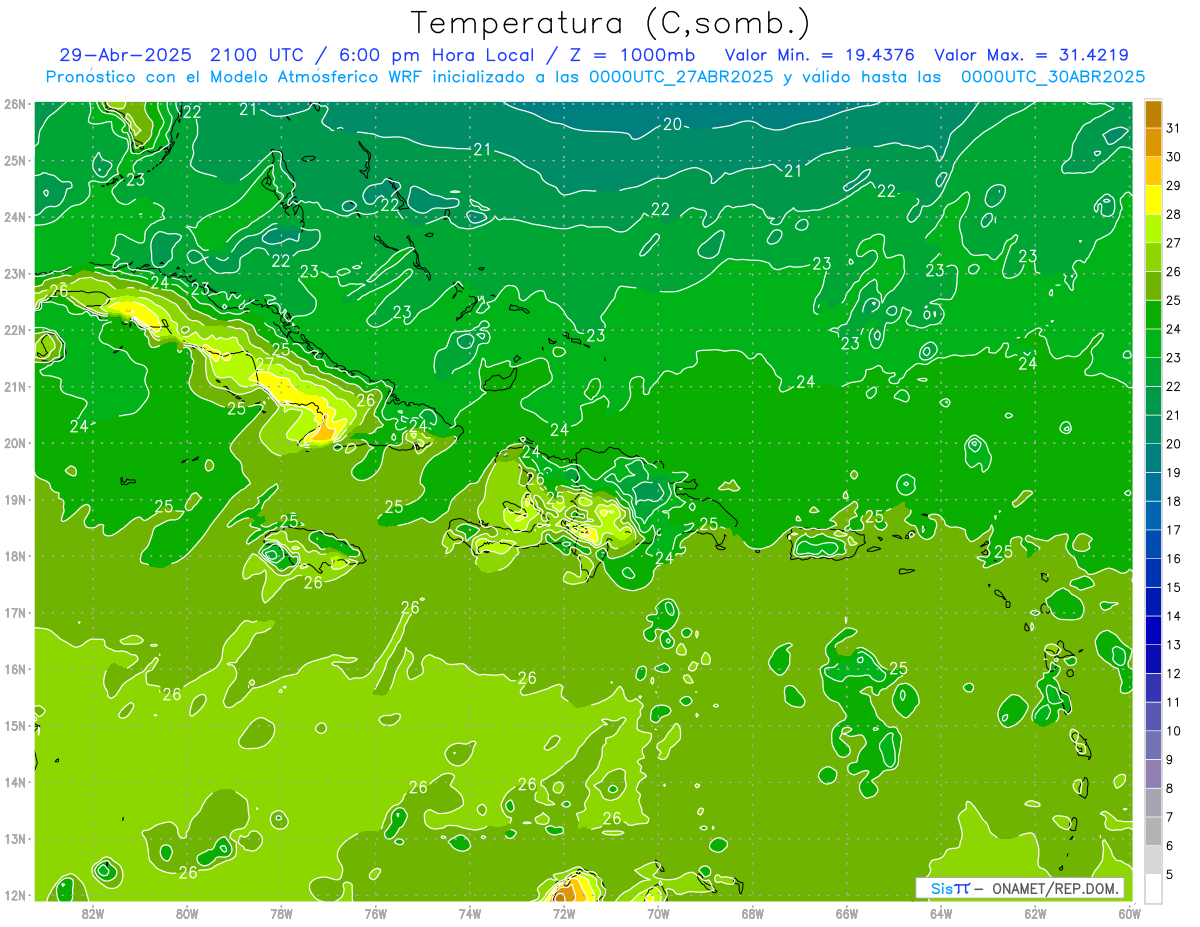The height and width of the screenshot is (927, 1200).
Task: Click the 76W longitude axis label
Action: [x=376, y=912]
